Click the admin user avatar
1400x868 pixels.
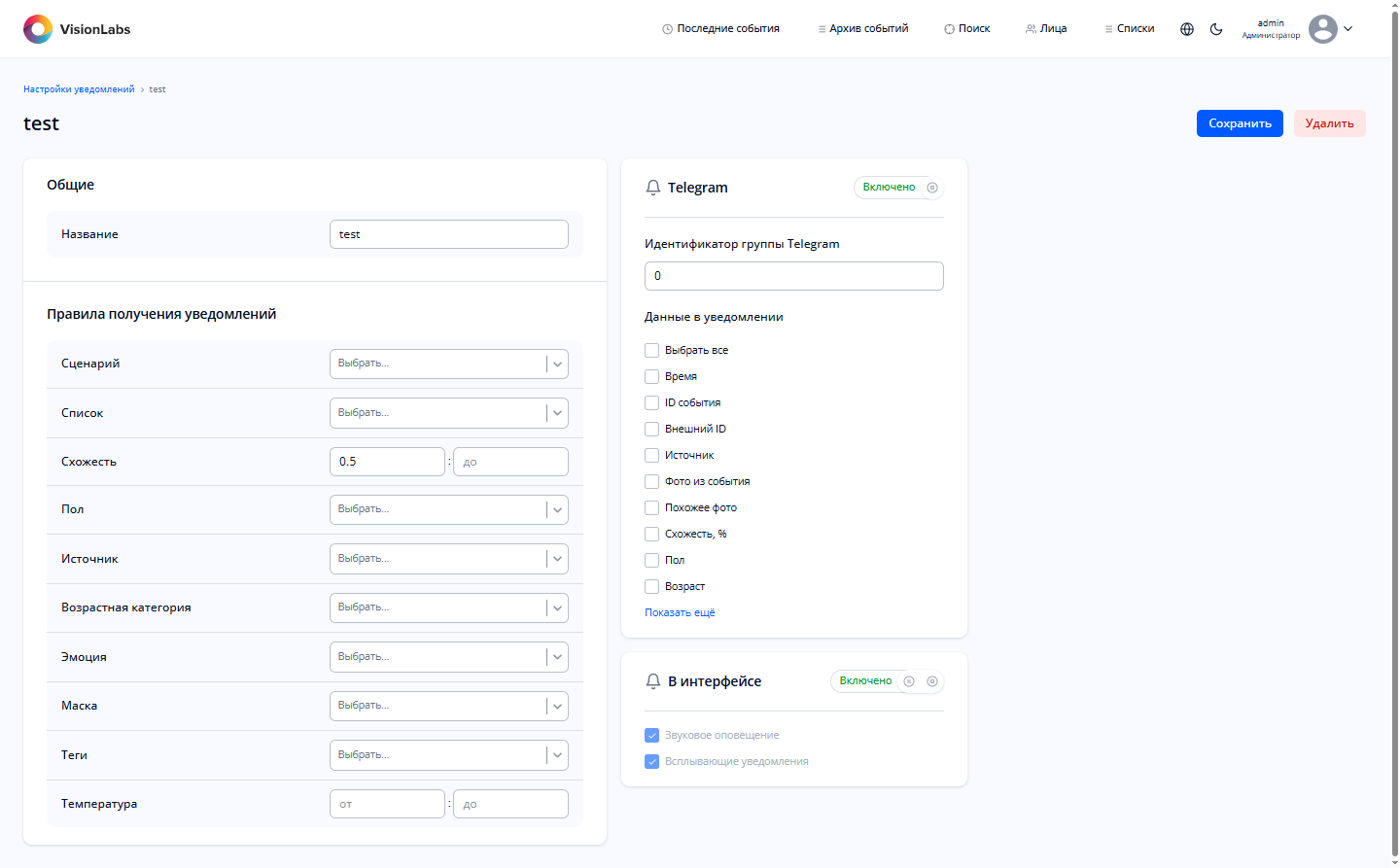(1322, 29)
